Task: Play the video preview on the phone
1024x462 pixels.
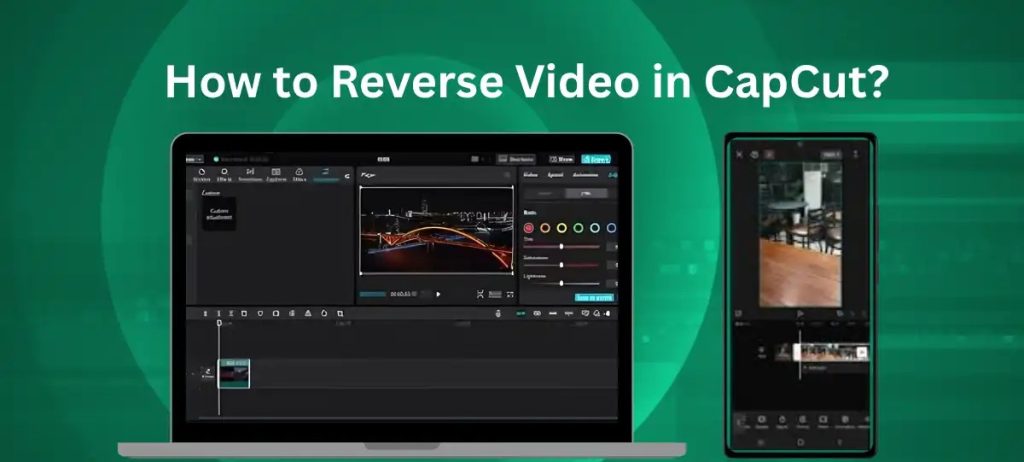Action: pyautogui.click(x=801, y=314)
